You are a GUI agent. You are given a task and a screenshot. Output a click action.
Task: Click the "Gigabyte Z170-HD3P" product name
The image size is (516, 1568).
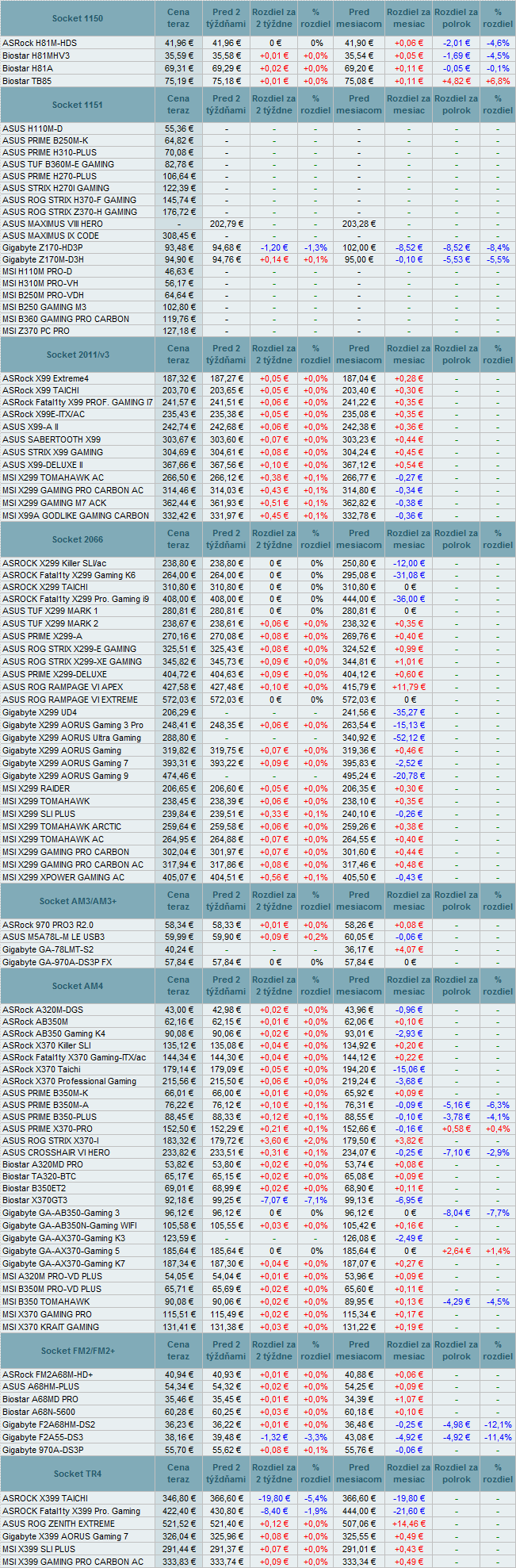[43, 247]
